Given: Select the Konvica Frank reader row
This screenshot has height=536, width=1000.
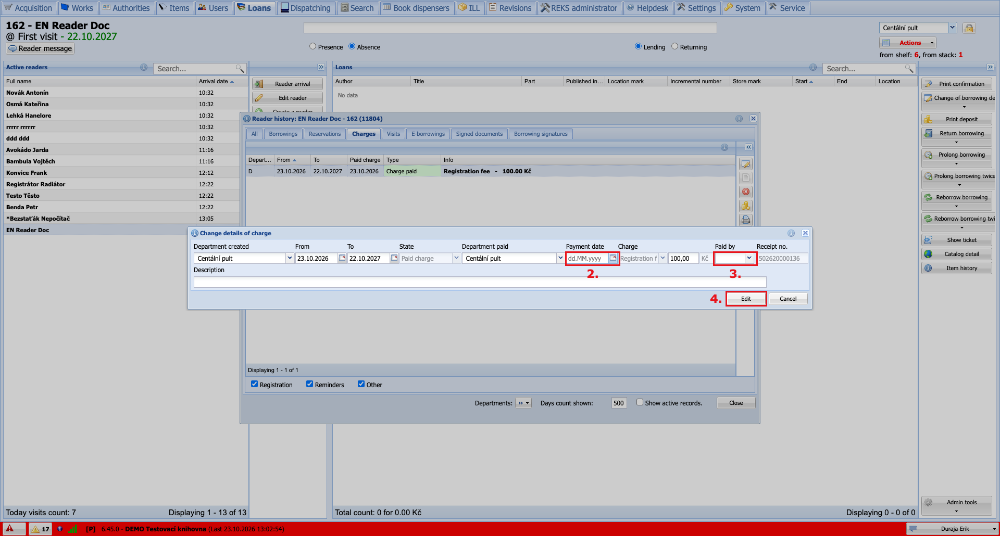Looking at the screenshot, I should point(124,173).
